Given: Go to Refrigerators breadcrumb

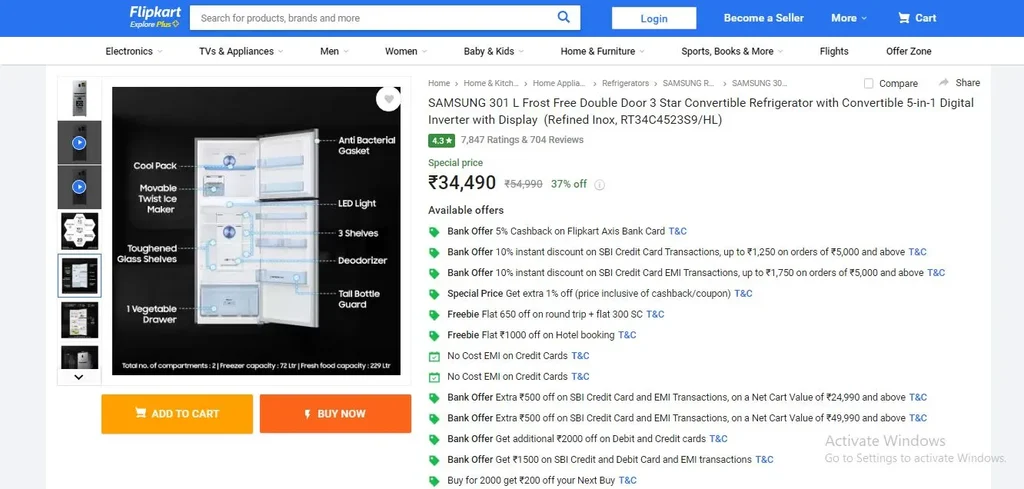Looking at the screenshot, I should click(x=626, y=83).
